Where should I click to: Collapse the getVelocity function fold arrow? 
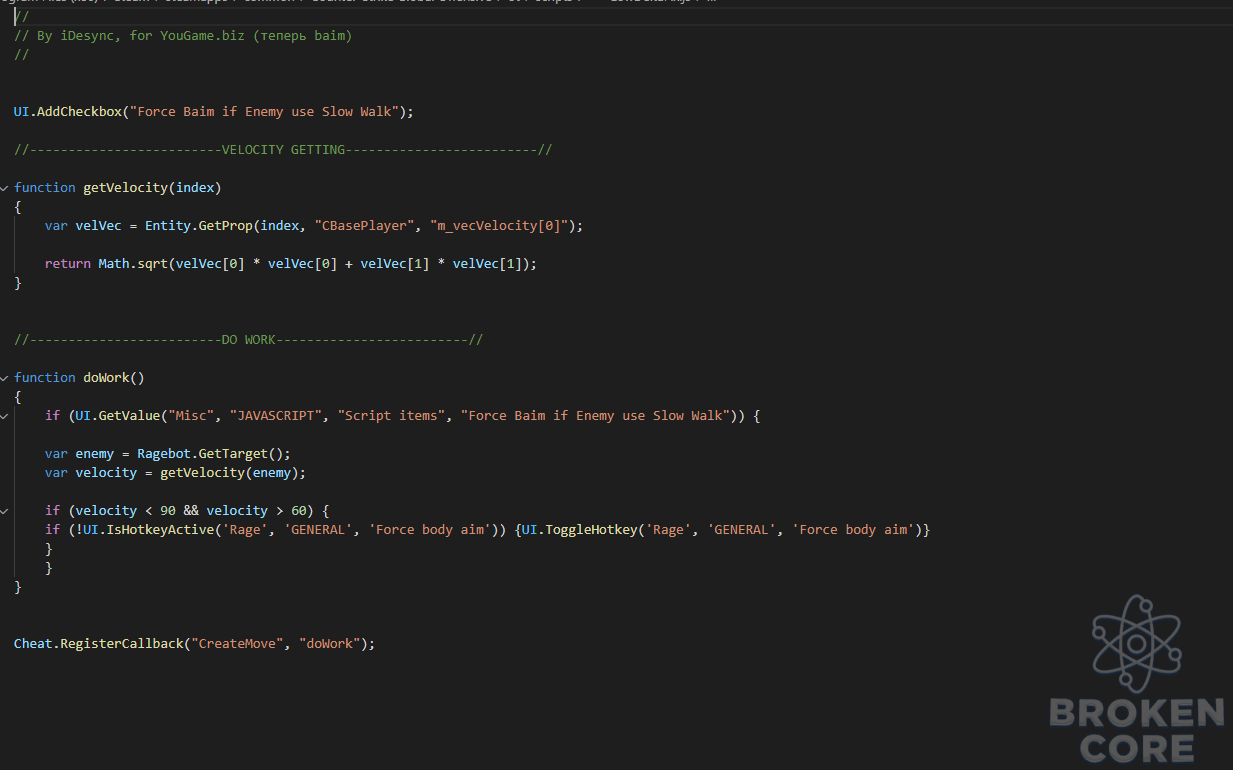point(5,188)
